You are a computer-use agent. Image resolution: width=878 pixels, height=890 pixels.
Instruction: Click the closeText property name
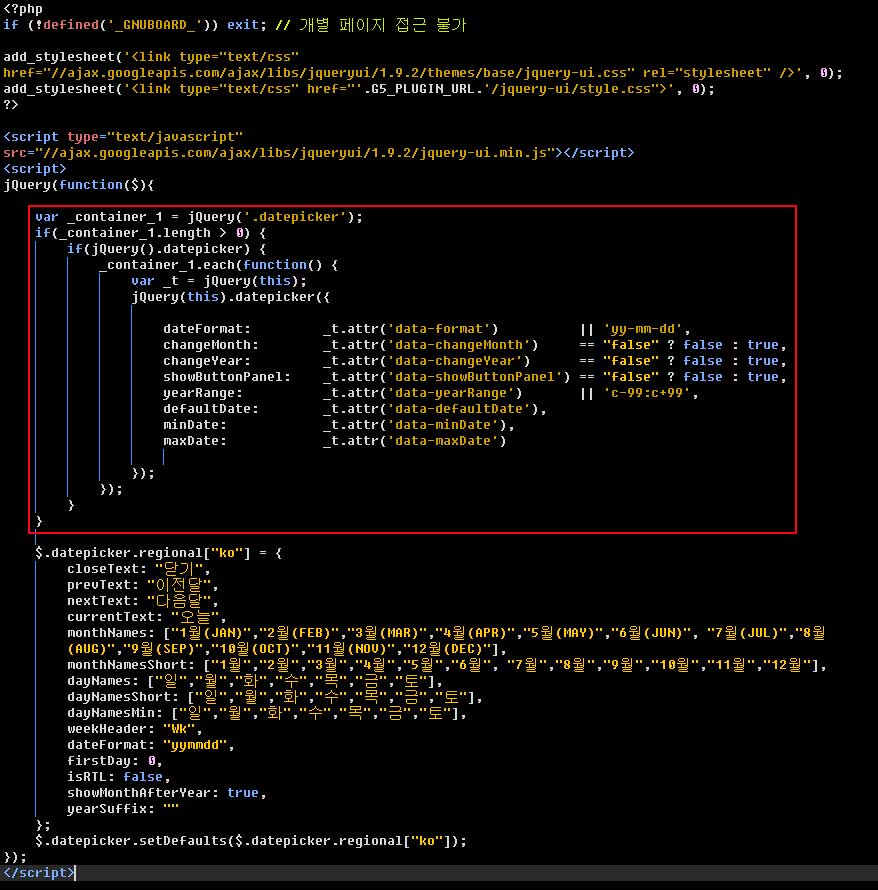coord(106,569)
